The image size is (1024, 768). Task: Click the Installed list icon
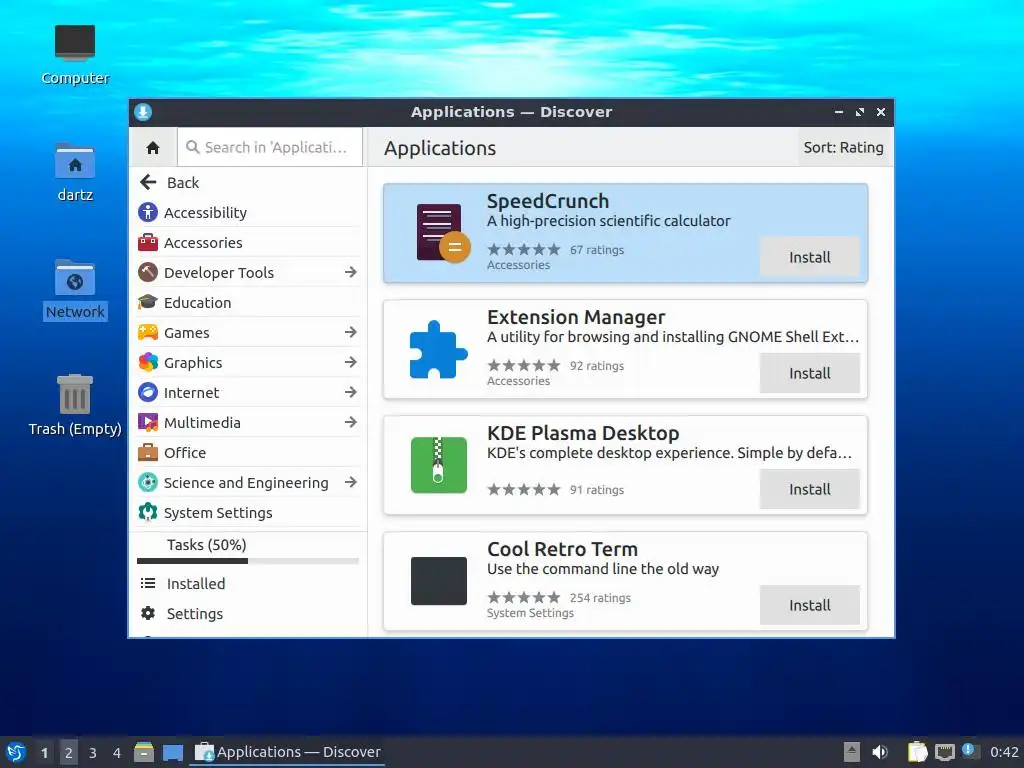pos(148,583)
